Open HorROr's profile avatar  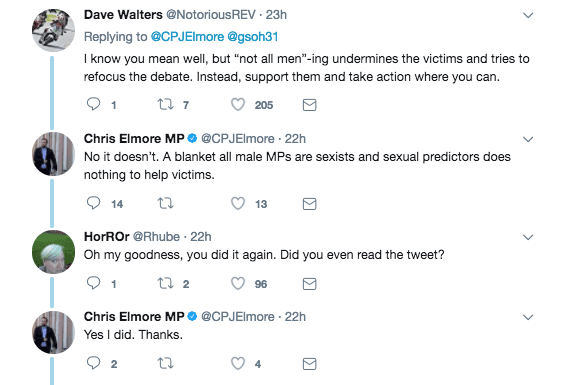pyautogui.click(x=53, y=251)
